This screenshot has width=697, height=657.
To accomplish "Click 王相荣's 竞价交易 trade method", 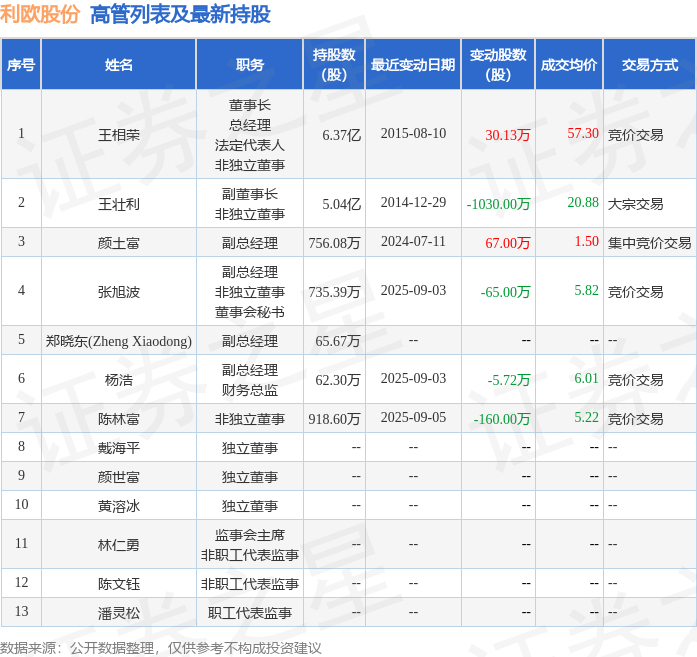I will [635, 135].
